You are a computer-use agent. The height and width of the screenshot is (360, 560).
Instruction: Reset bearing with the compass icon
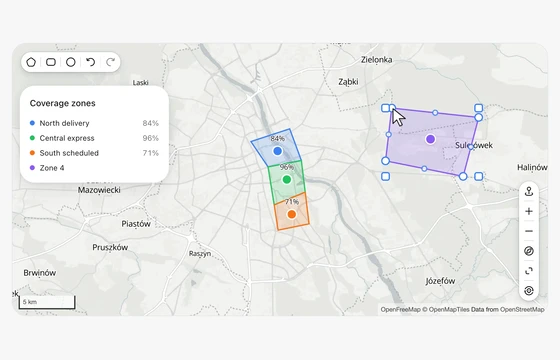coord(529,251)
